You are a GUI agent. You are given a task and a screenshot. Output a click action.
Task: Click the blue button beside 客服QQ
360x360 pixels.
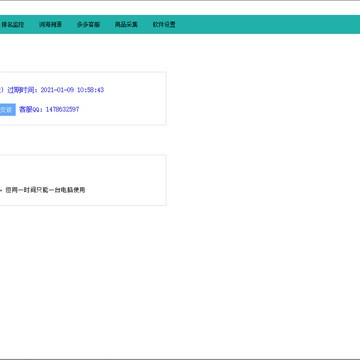coord(7,110)
